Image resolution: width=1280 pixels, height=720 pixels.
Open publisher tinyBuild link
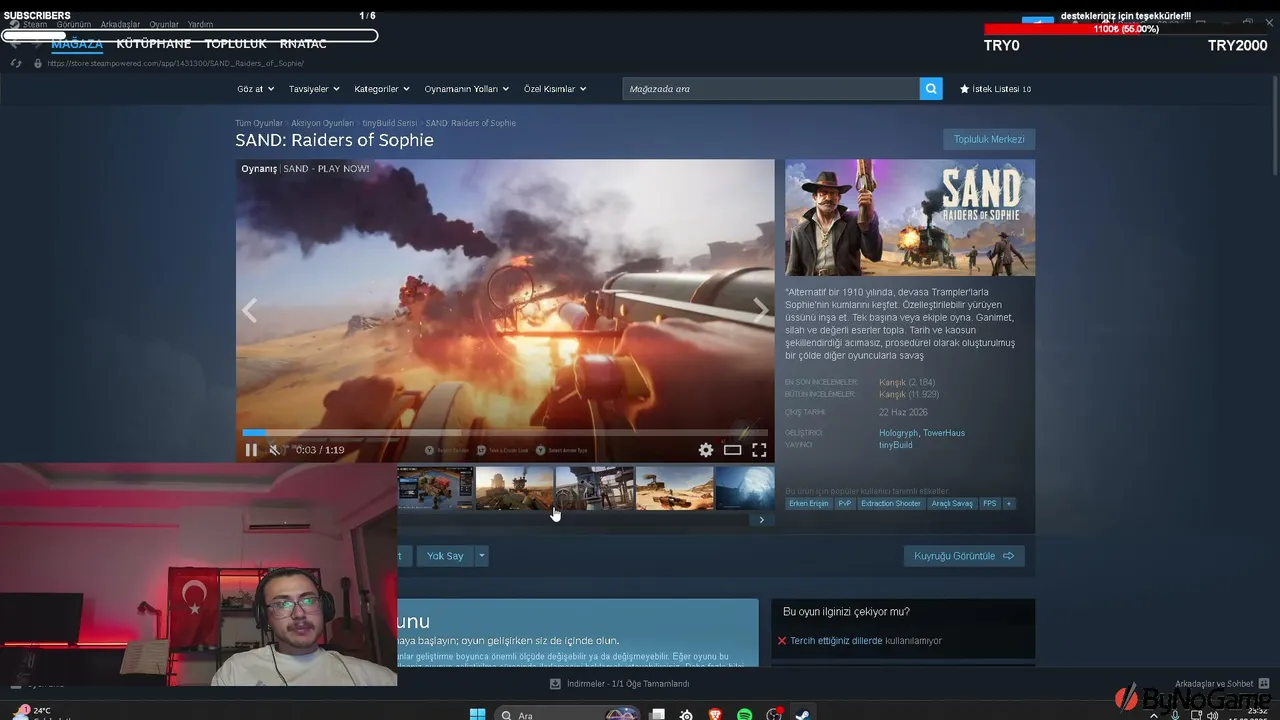(895, 445)
